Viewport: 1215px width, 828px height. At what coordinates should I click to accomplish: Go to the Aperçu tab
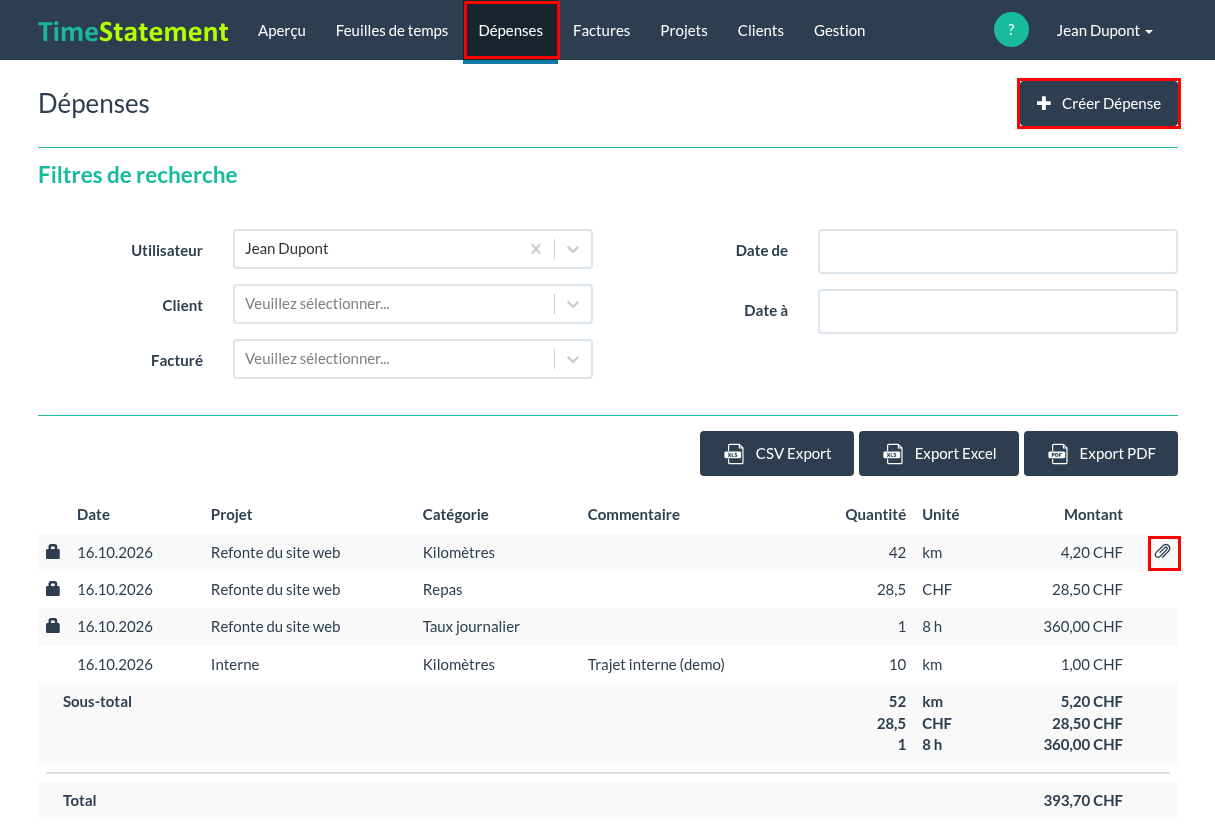[x=282, y=30]
